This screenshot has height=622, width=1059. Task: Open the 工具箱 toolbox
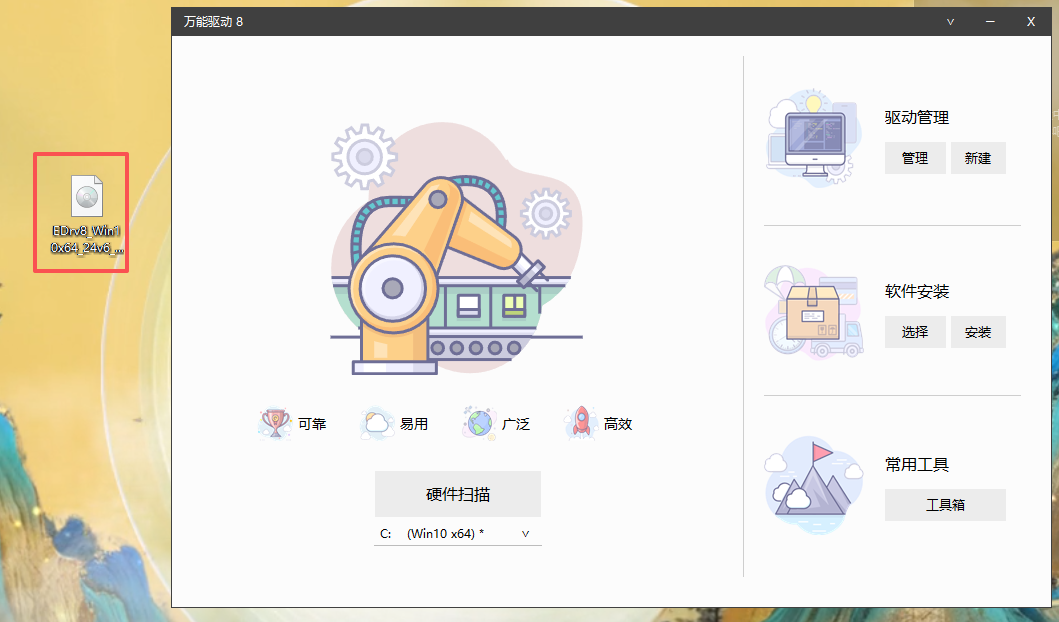(x=944, y=504)
